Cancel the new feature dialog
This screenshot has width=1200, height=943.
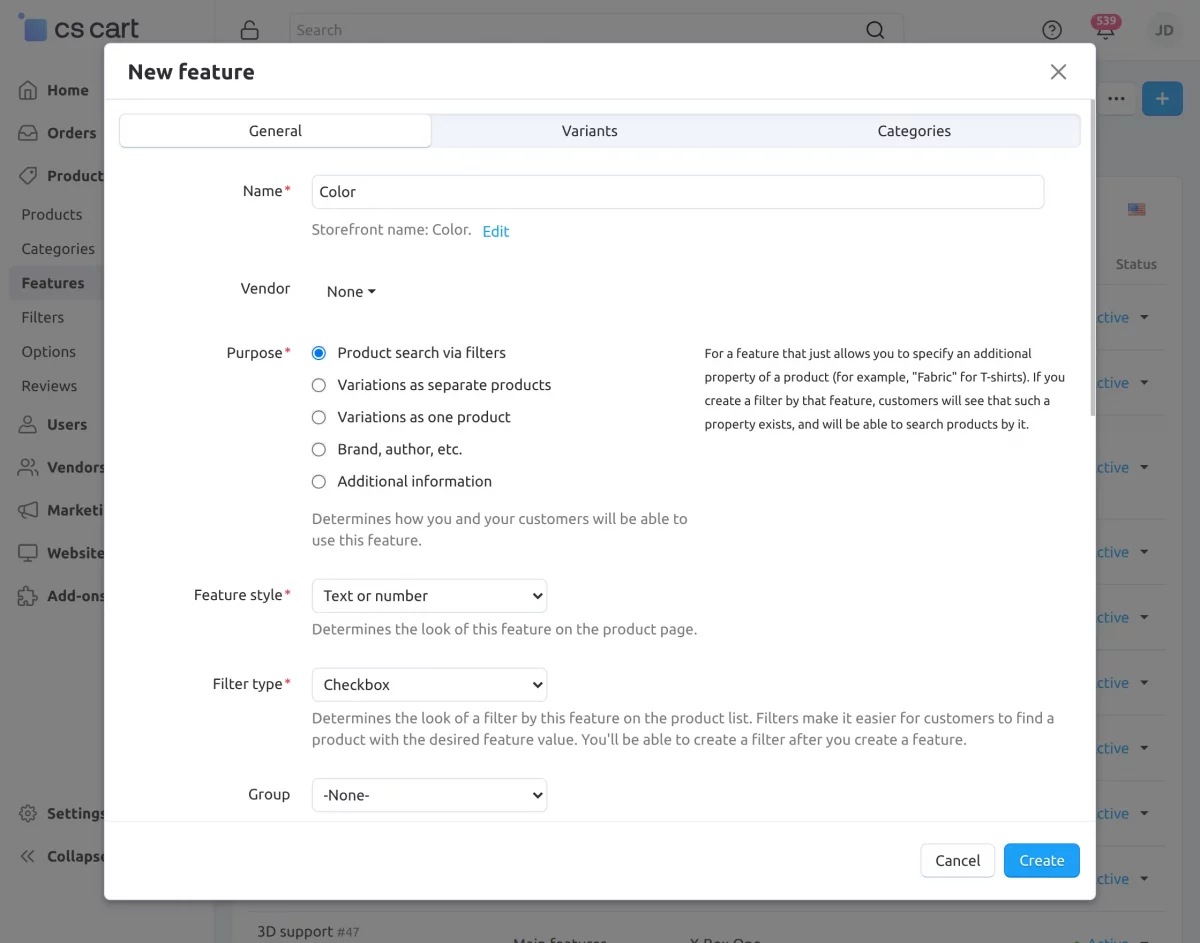958,860
